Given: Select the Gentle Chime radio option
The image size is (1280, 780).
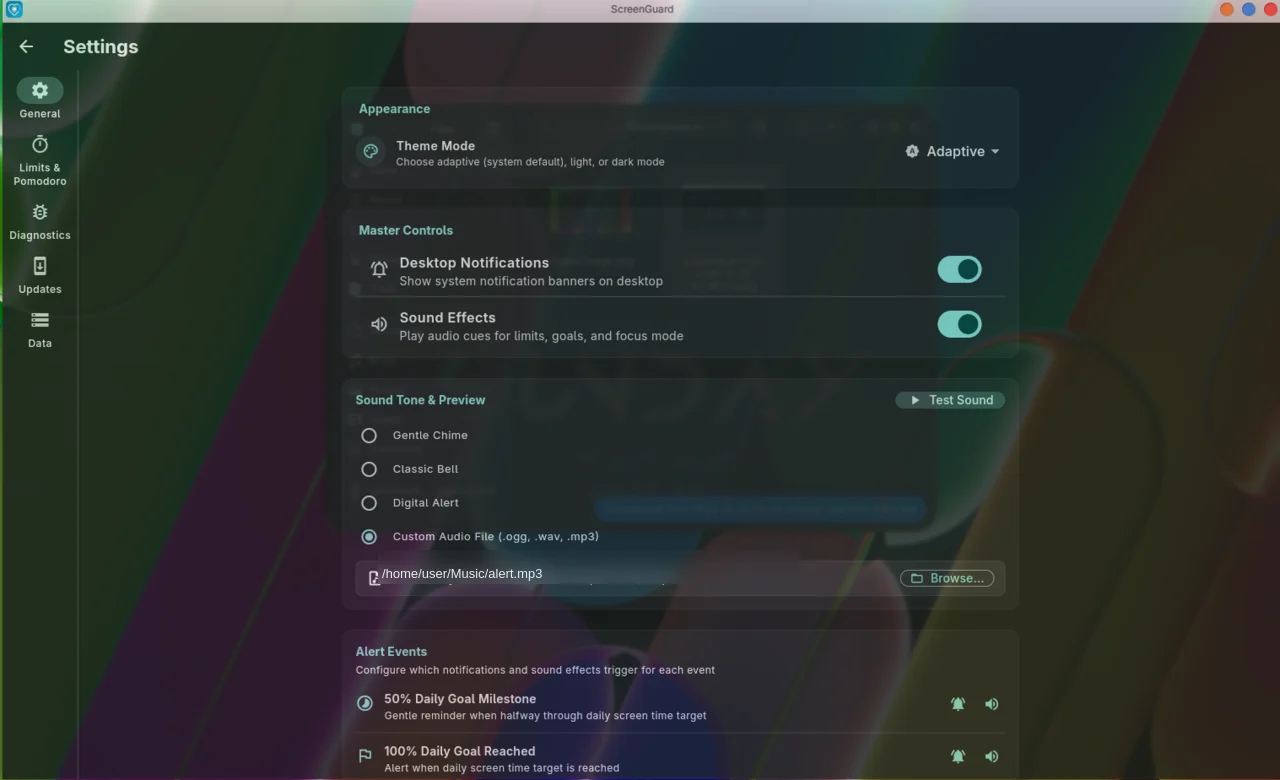Looking at the screenshot, I should 369,435.
